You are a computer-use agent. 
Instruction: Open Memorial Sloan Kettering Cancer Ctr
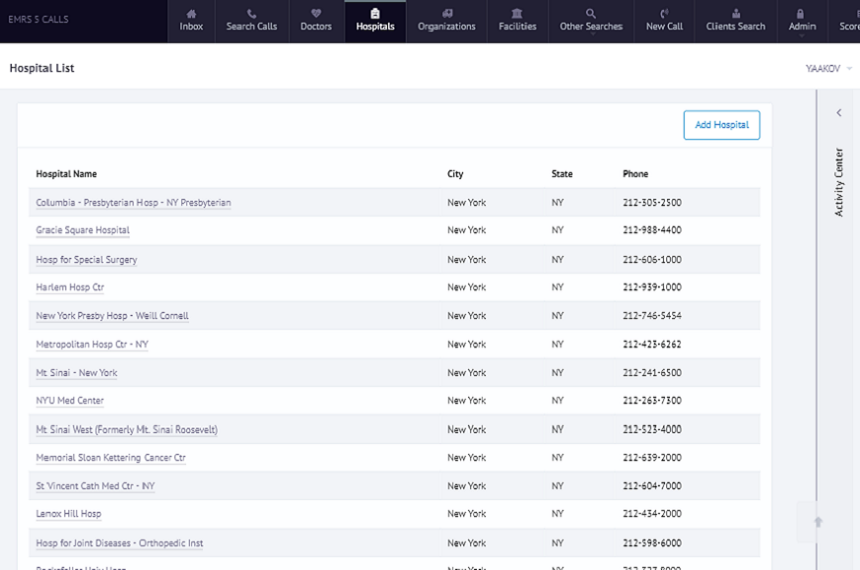click(x=111, y=458)
